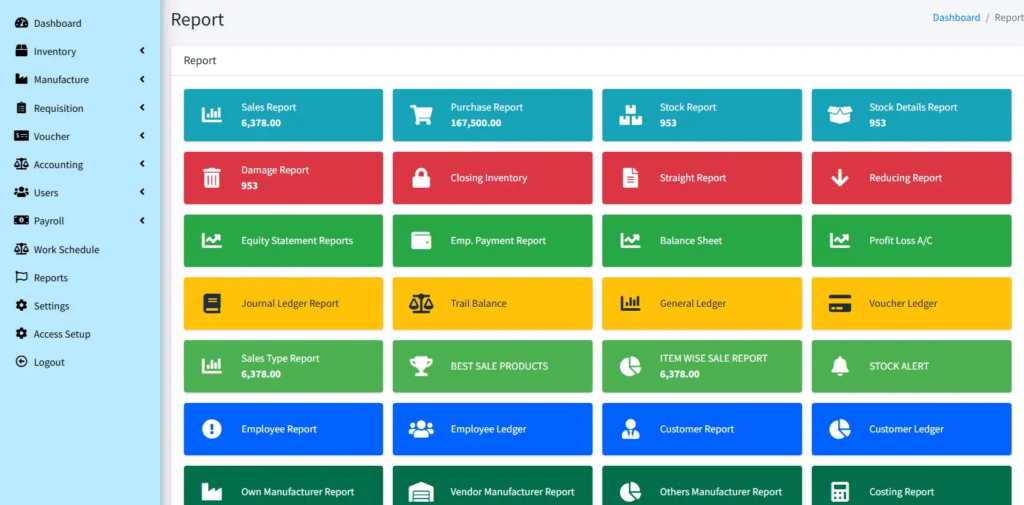Click the Best Sale Products trophy icon
Image resolution: width=1024 pixels, height=505 pixels.
point(421,366)
